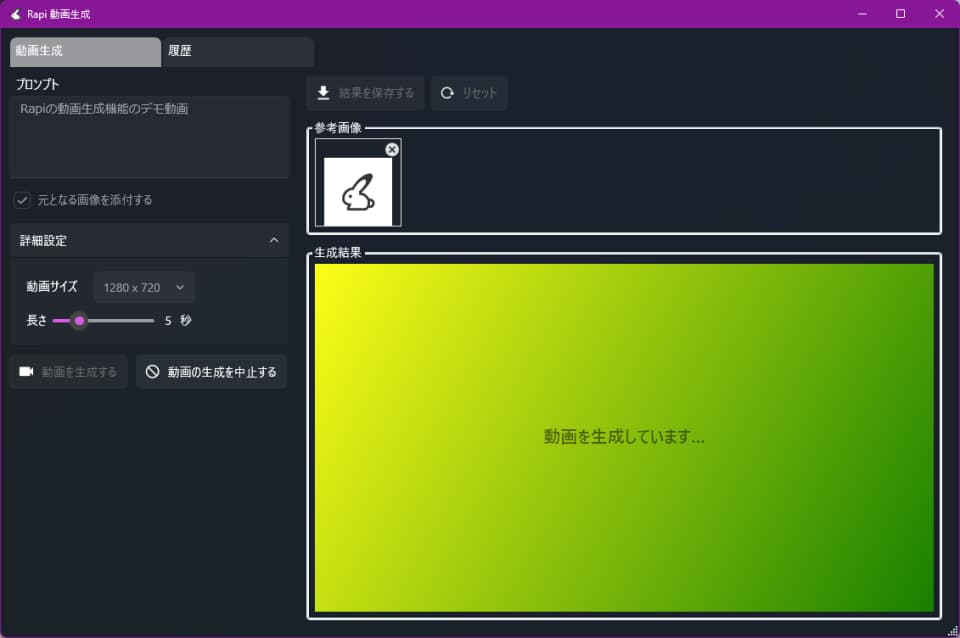
Task: Click the resize grip at bottom-right corner
Action: pos(952,632)
